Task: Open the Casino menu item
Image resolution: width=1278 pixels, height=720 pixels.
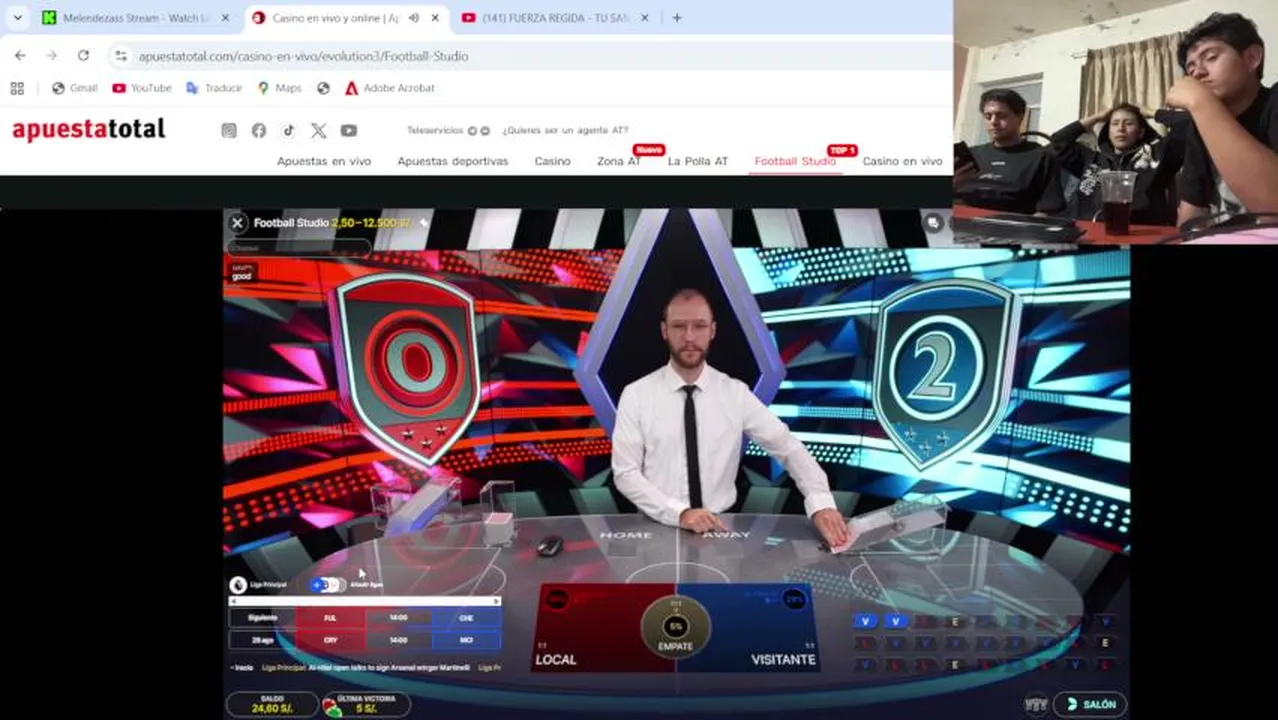Action: (552, 161)
